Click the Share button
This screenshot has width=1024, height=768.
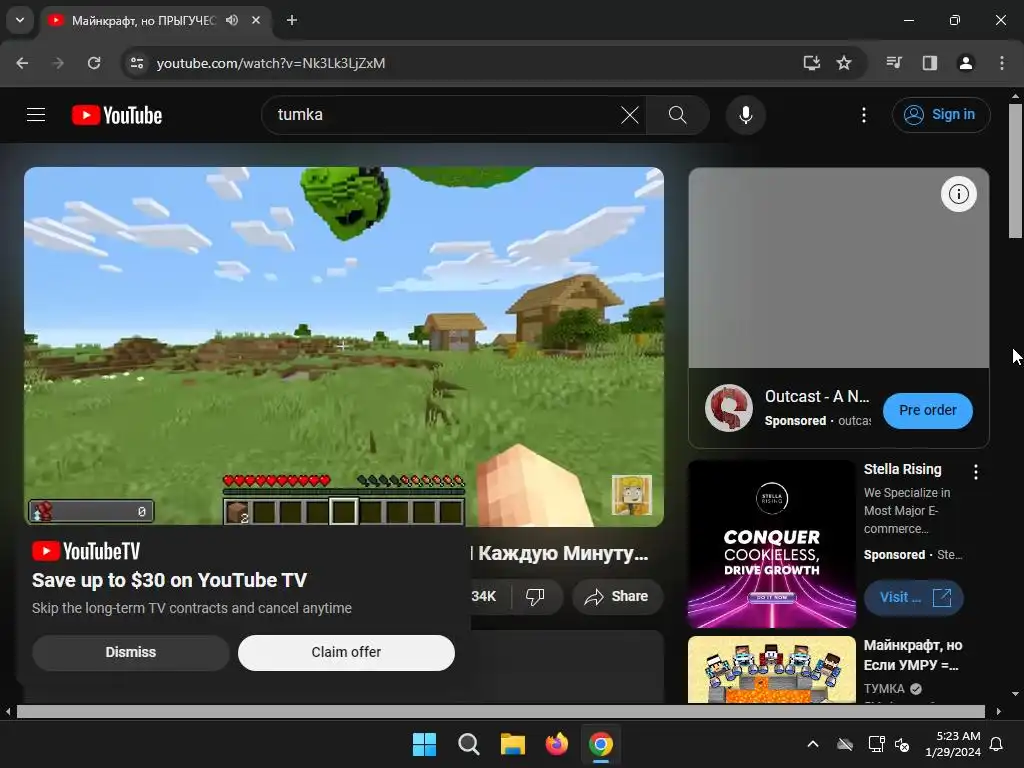616,596
